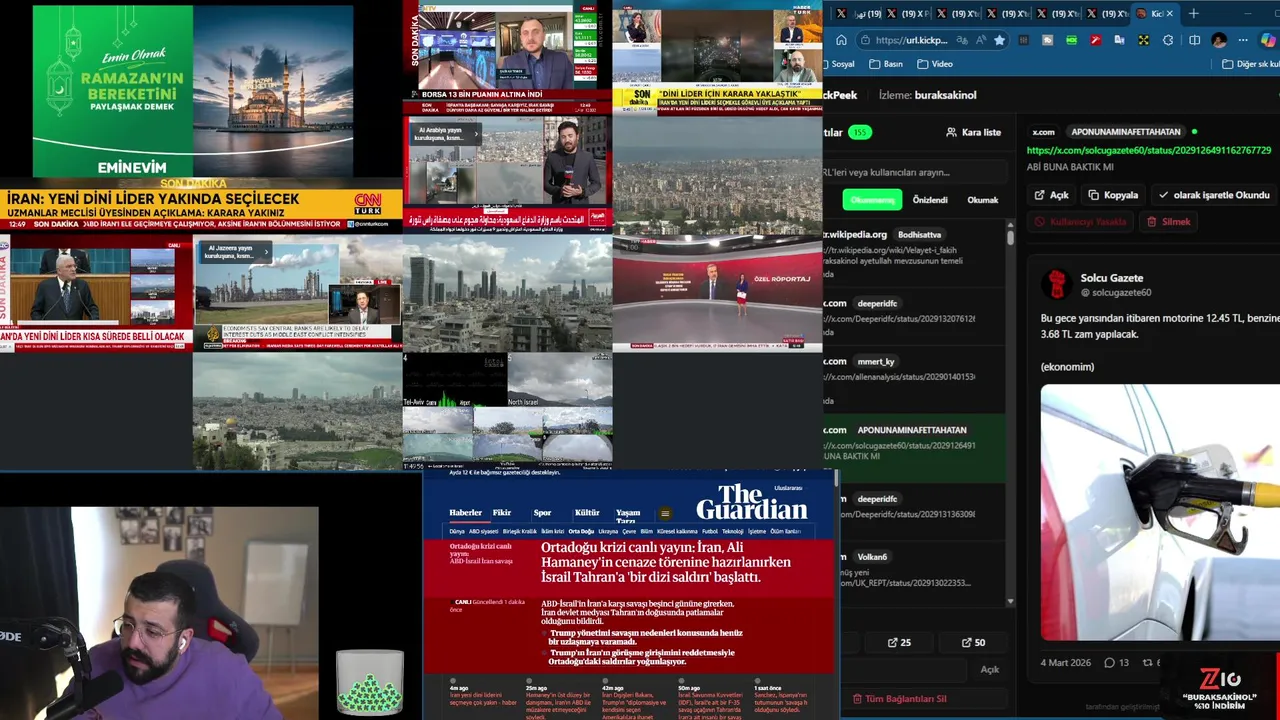Viewport: 1280px width, 720px height.
Task: Click the Ukrayna subnav item on Guardian
Action: pos(608,532)
